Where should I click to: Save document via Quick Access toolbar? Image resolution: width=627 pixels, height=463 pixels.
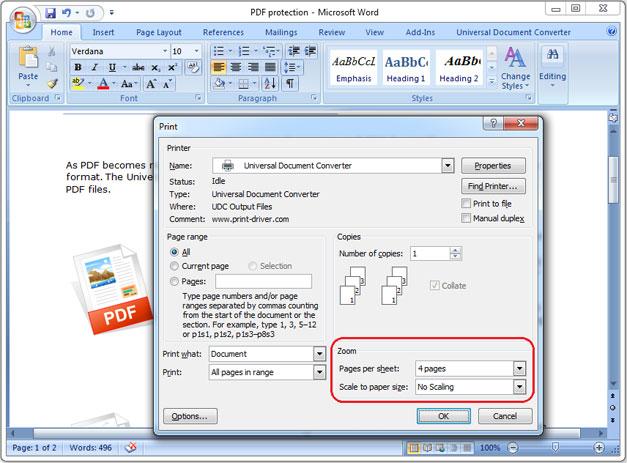tap(50, 13)
